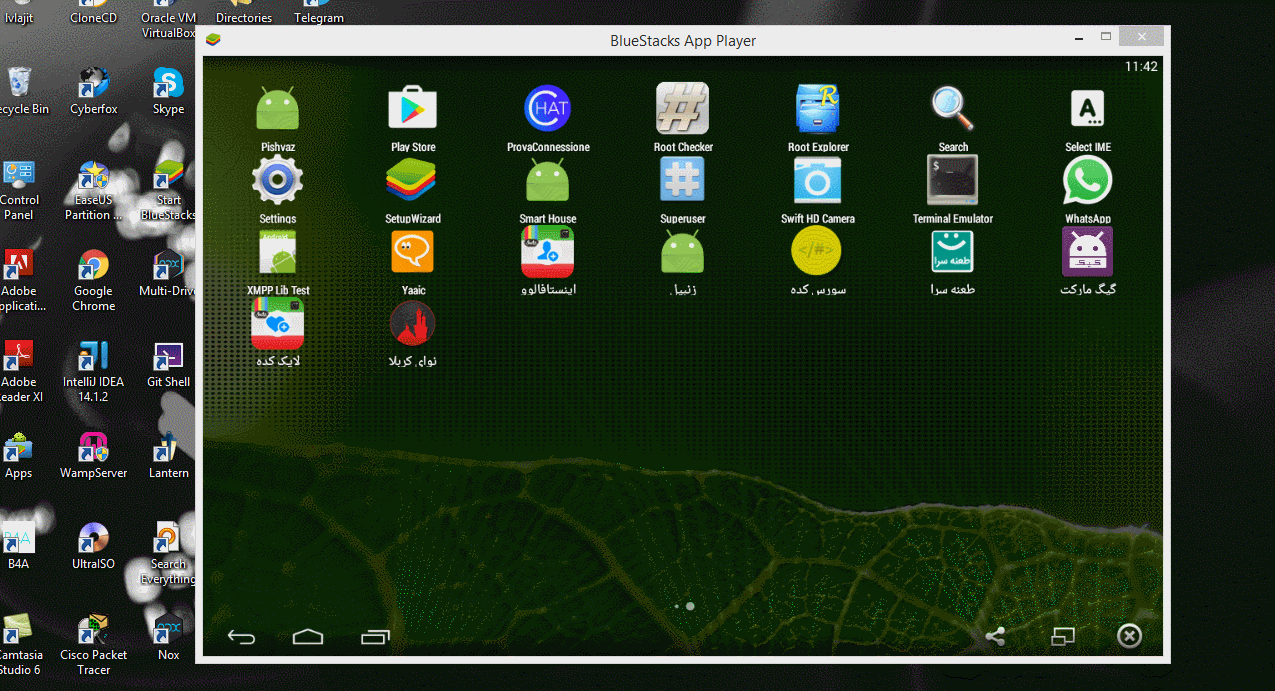Open Android Settings app
Image resolution: width=1275 pixels, height=691 pixels.
(277, 181)
